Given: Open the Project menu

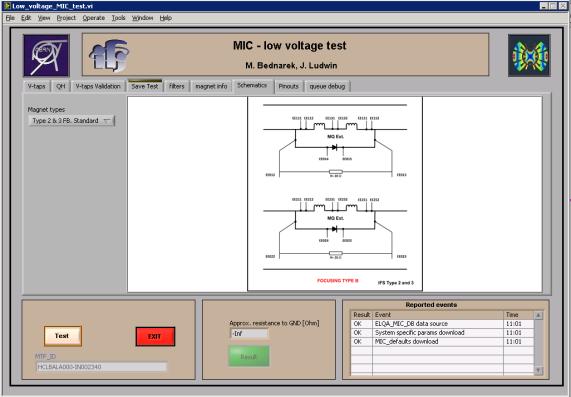Looking at the screenshot, I should [x=66, y=18].
